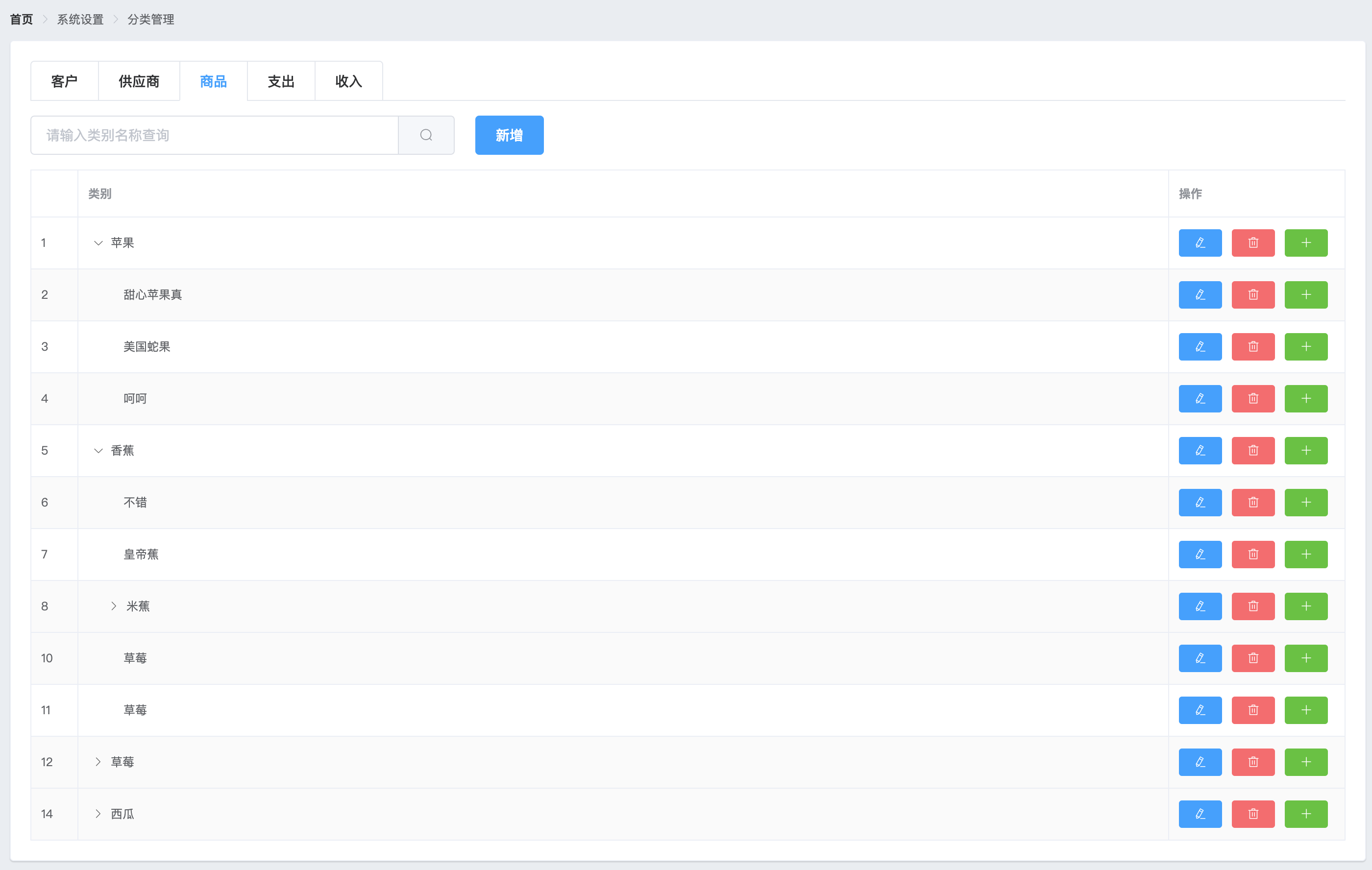Add a child under row 10 草莓
Image resolution: width=1372 pixels, height=870 pixels.
click(x=1306, y=657)
